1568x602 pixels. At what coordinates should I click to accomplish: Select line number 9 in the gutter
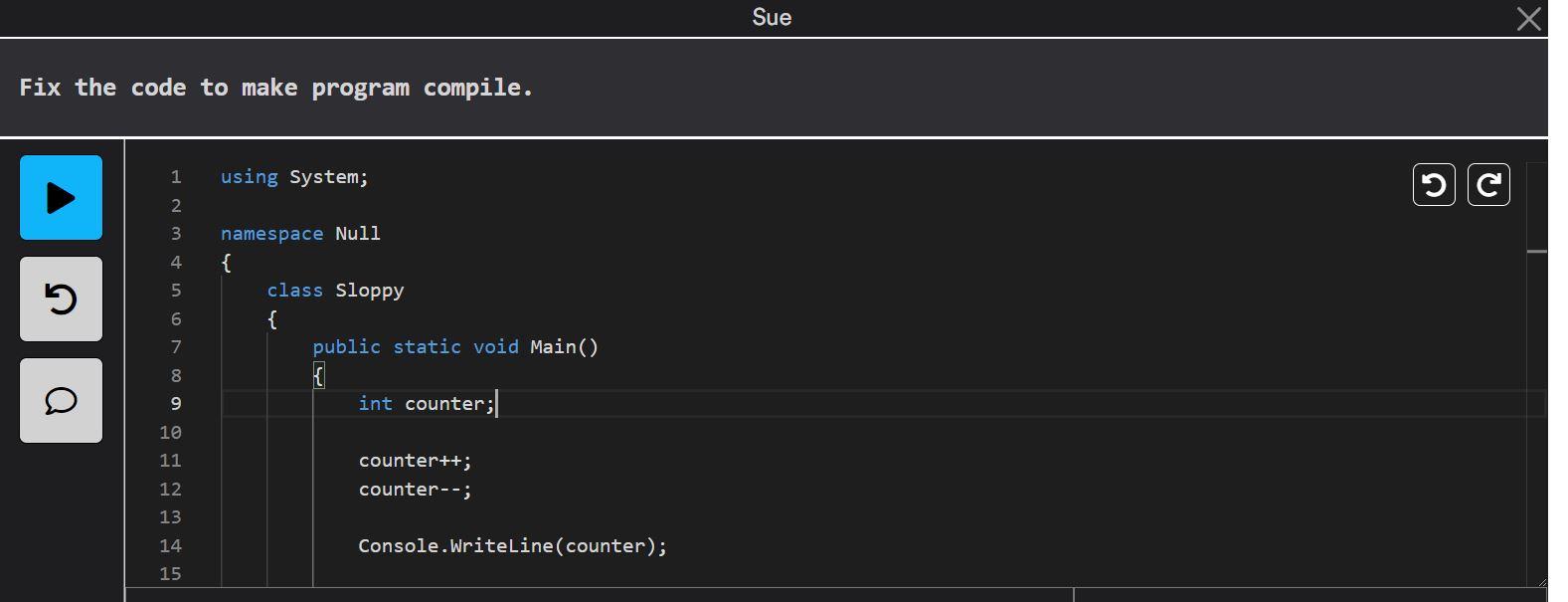[x=175, y=403]
